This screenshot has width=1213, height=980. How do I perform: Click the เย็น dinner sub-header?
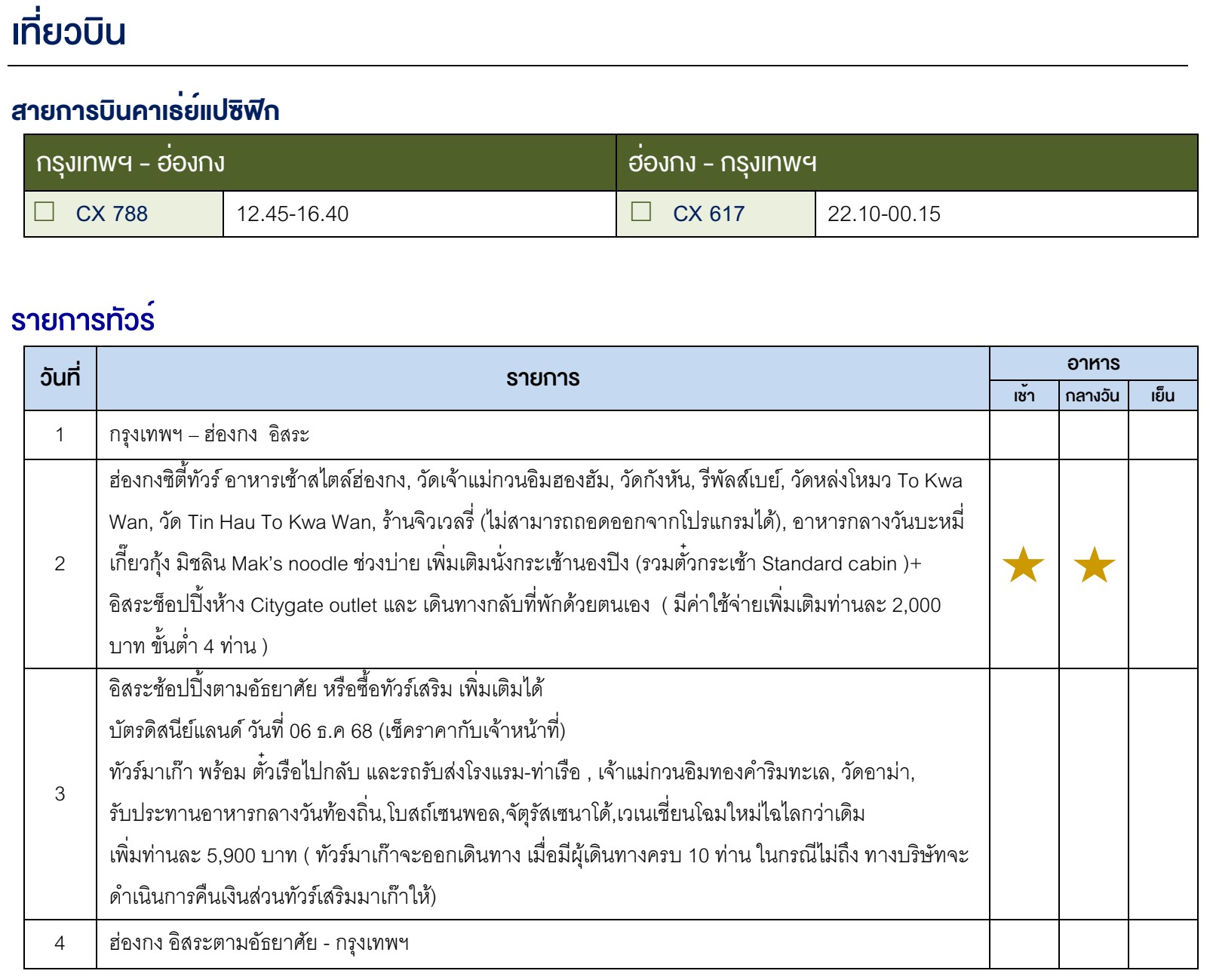click(1162, 395)
